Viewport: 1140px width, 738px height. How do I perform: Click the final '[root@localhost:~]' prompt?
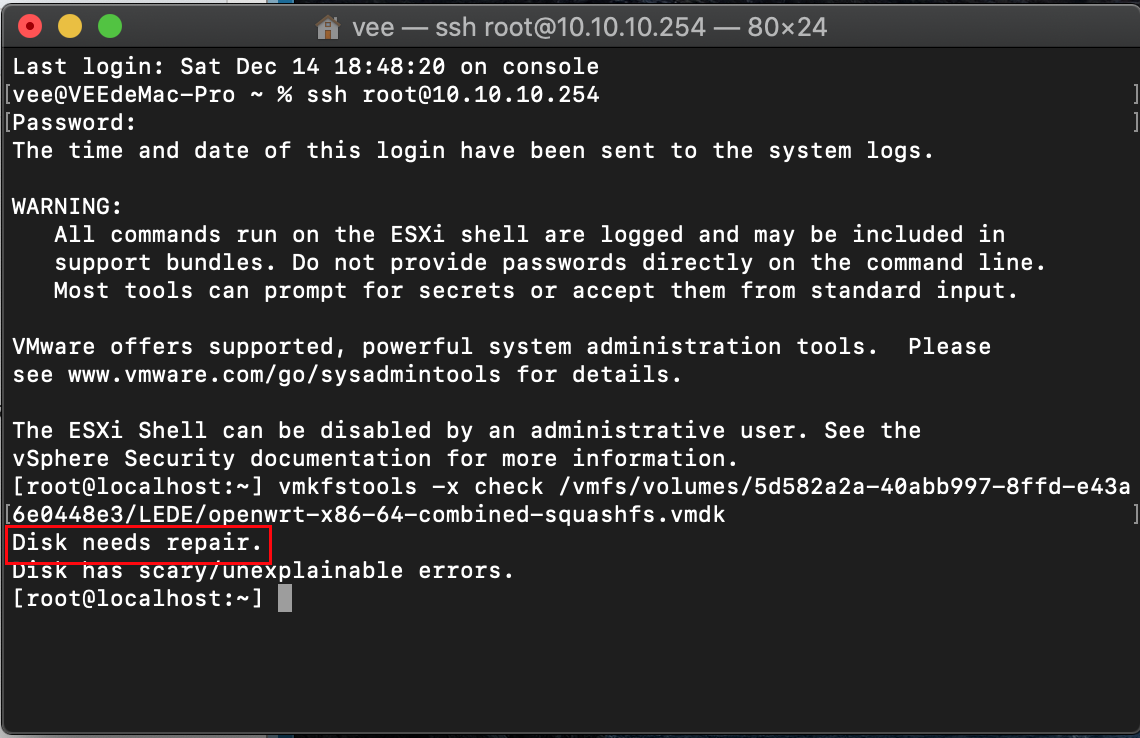pyautogui.click(x=137, y=599)
